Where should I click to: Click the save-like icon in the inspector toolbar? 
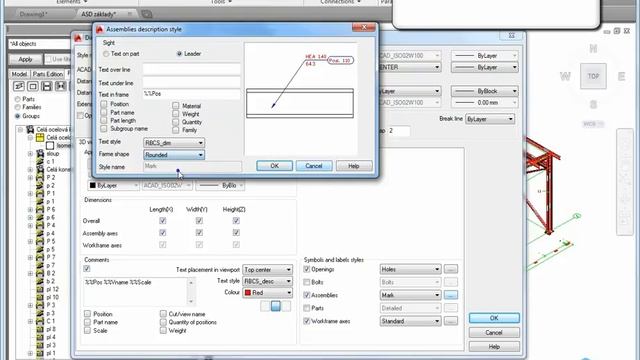47,86
